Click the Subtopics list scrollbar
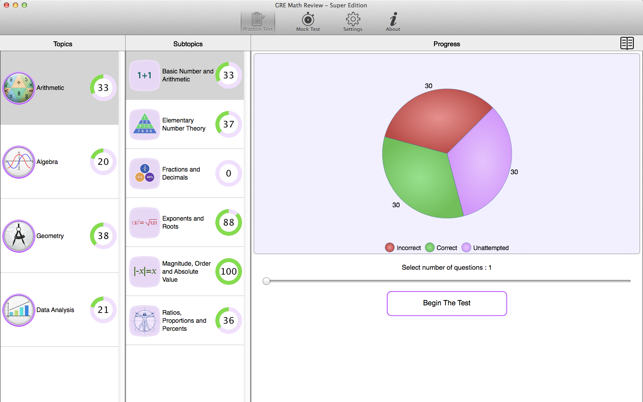 coord(247,226)
